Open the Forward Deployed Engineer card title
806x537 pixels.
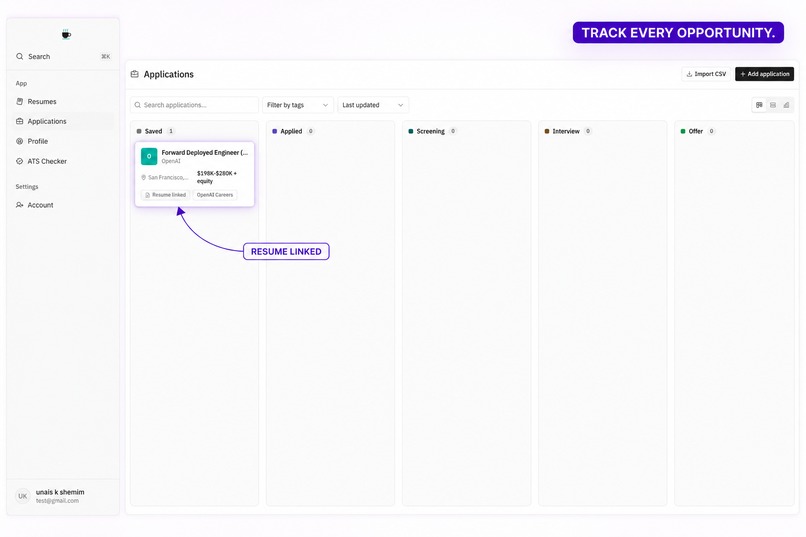tap(205, 153)
